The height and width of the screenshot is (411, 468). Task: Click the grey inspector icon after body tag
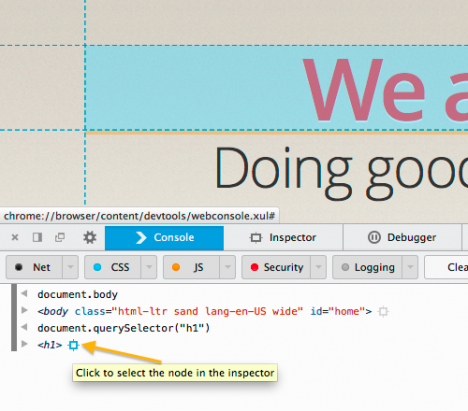(383, 312)
